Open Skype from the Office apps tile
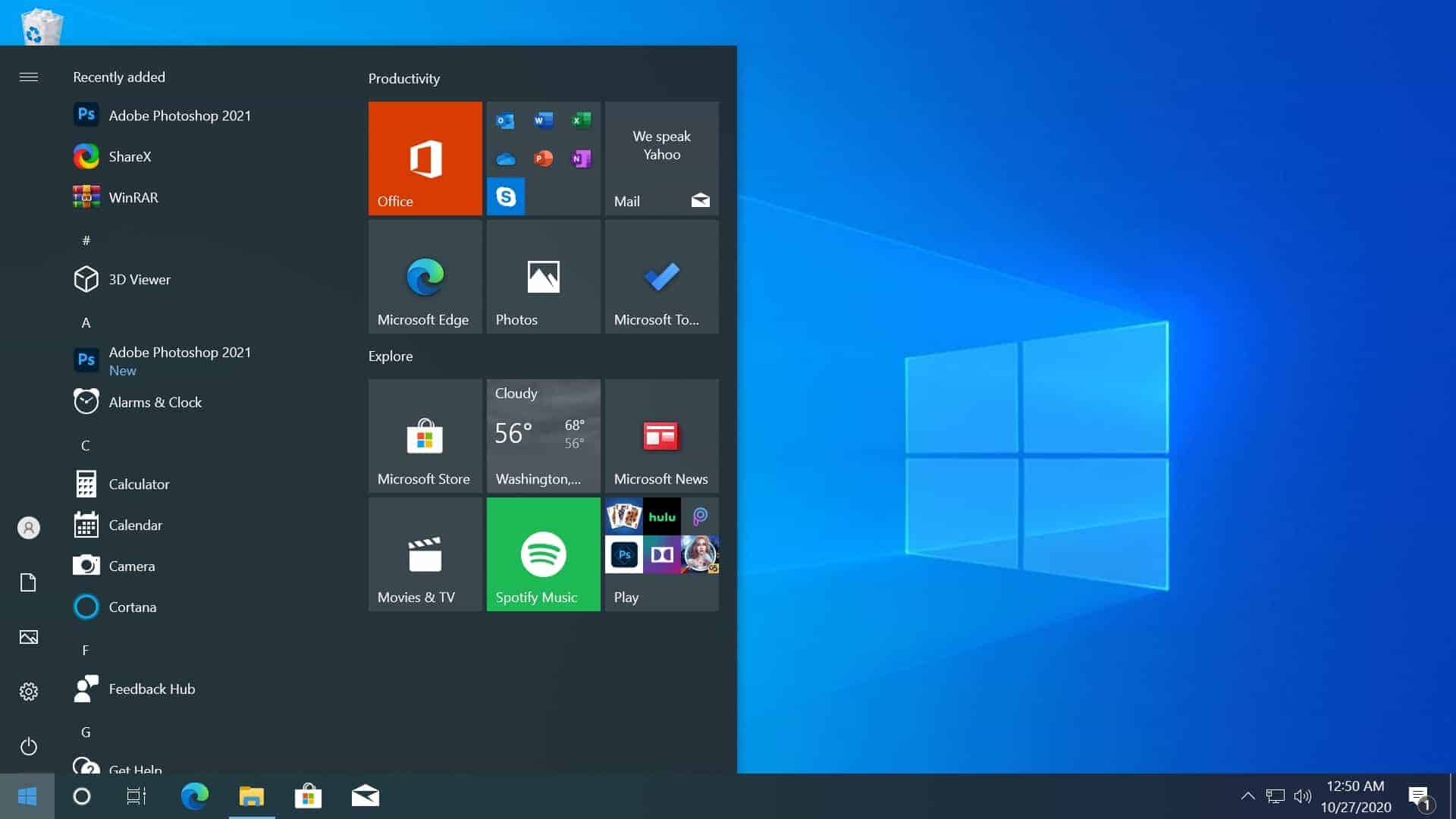The image size is (1456, 819). pyautogui.click(x=505, y=196)
